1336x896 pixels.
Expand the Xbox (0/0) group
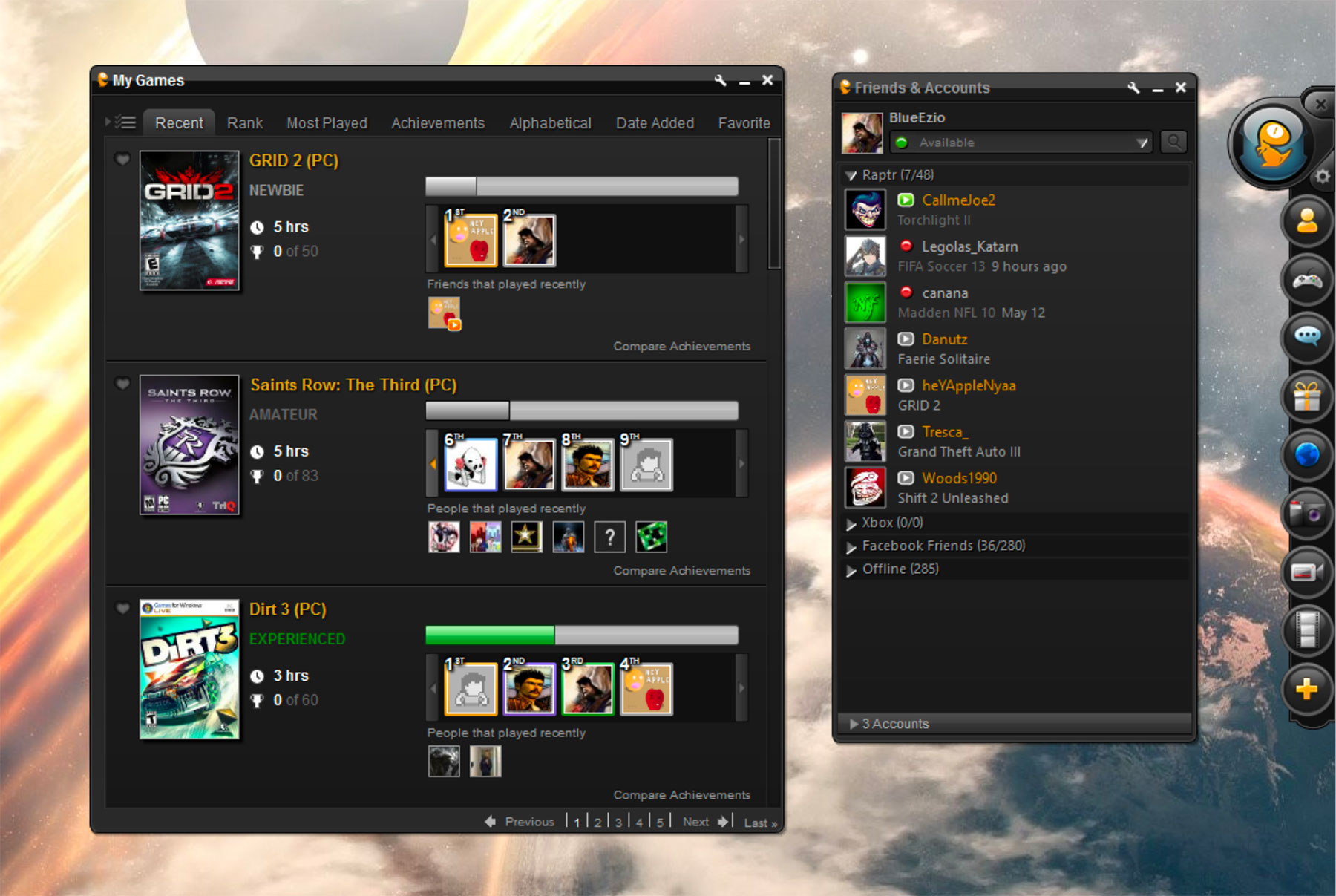coord(851,523)
